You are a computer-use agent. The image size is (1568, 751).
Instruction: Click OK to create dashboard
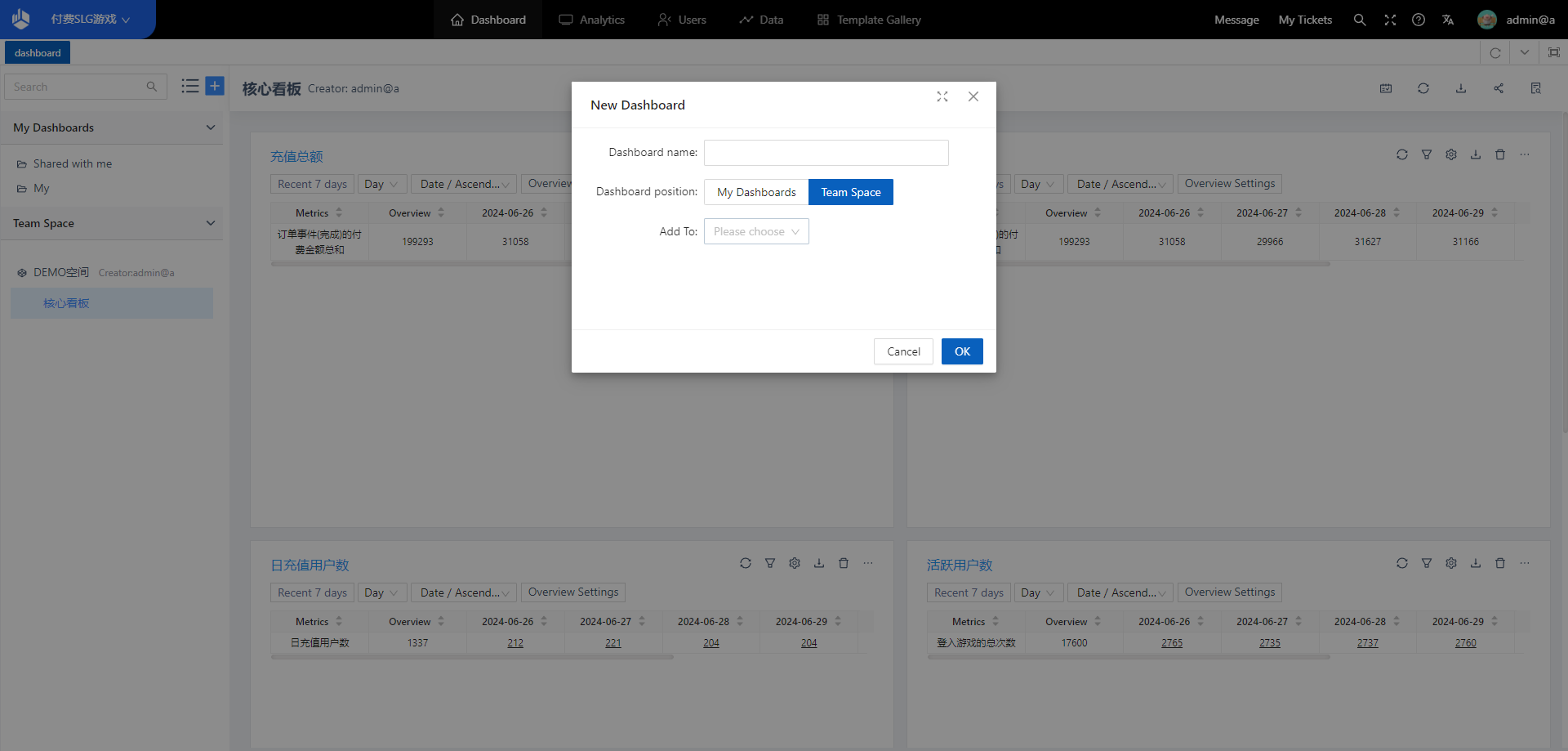pyautogui.click(x=962, y=351)
